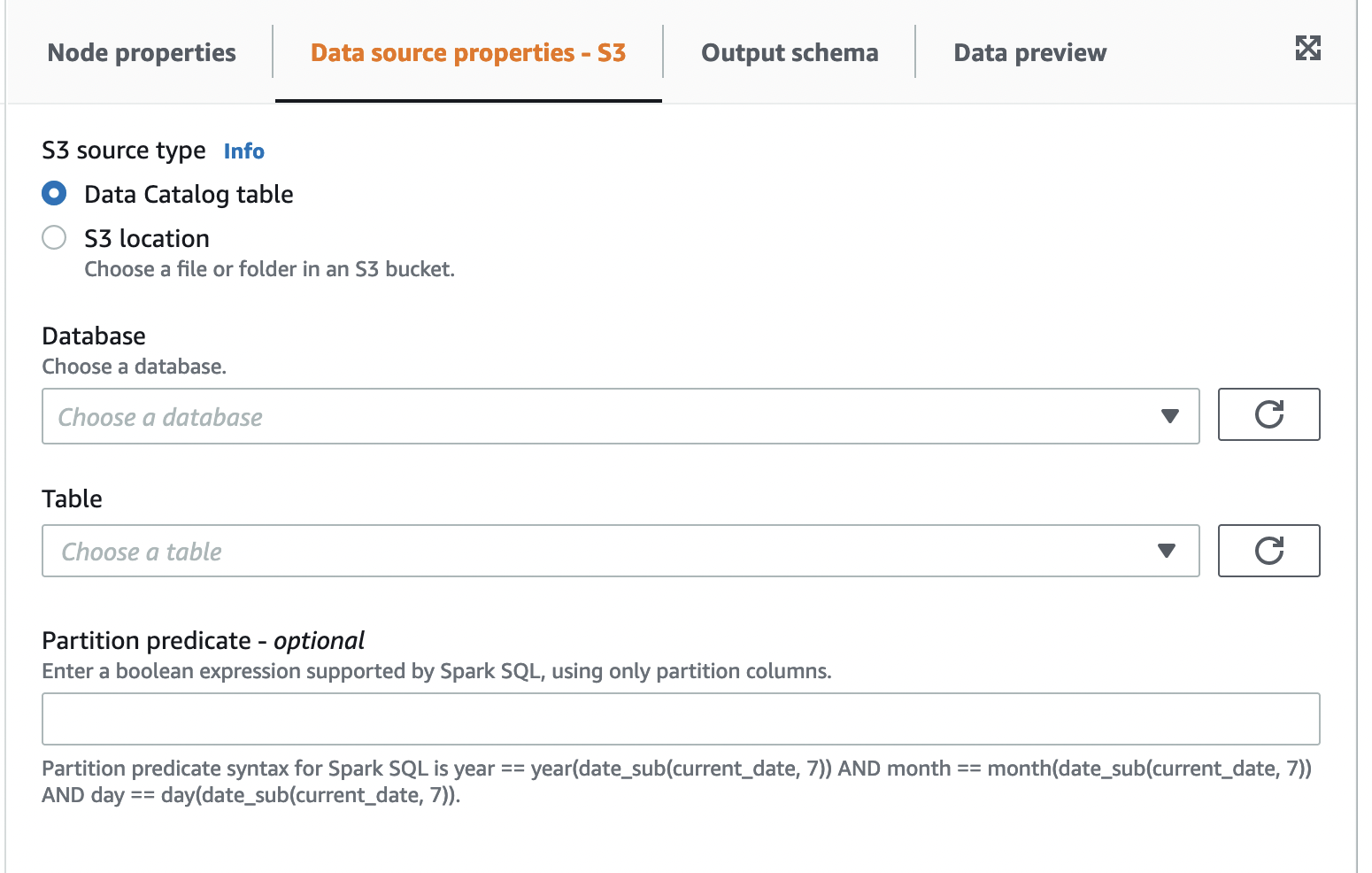Select the Data source properties - S3 tab

[468, 53]
